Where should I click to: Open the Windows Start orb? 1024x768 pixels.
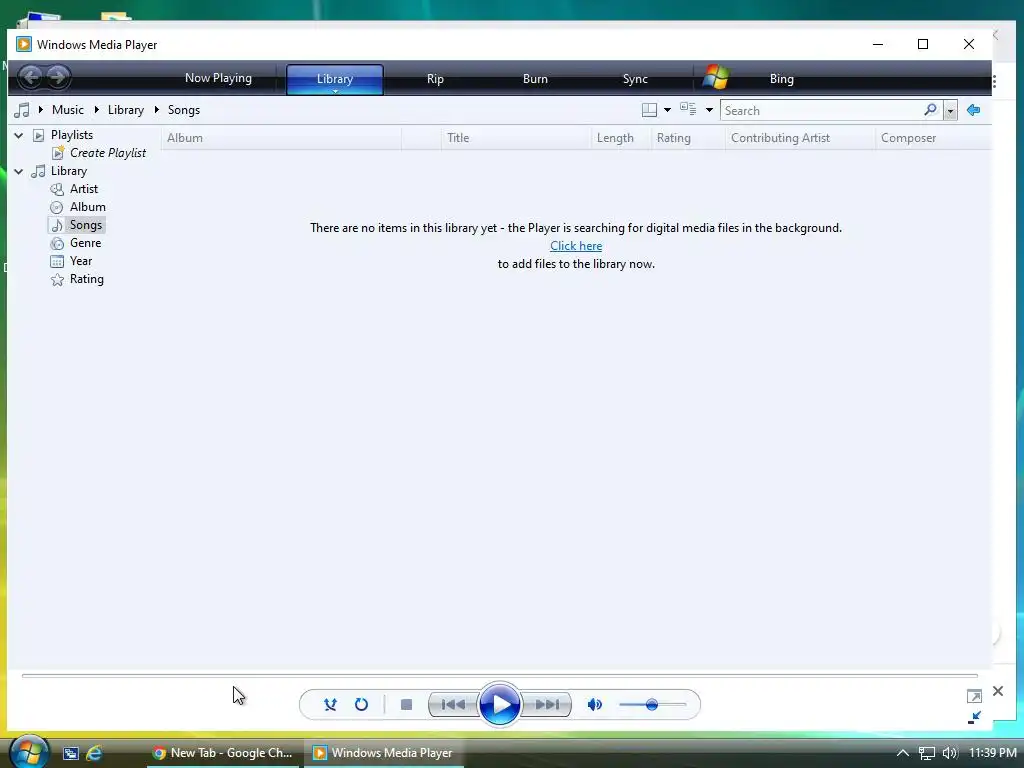(x=29, y=752)
